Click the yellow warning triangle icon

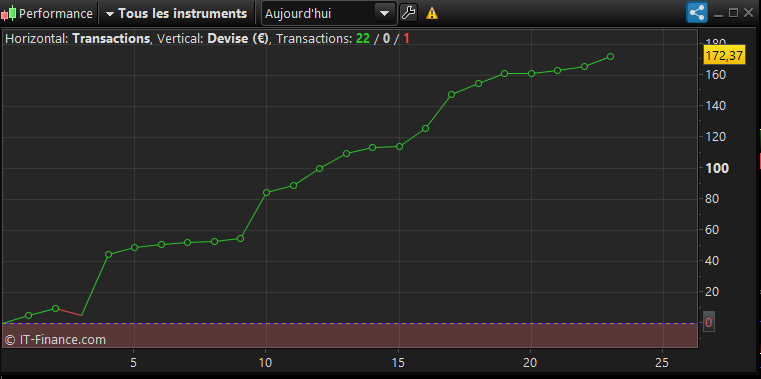point(431,14)
